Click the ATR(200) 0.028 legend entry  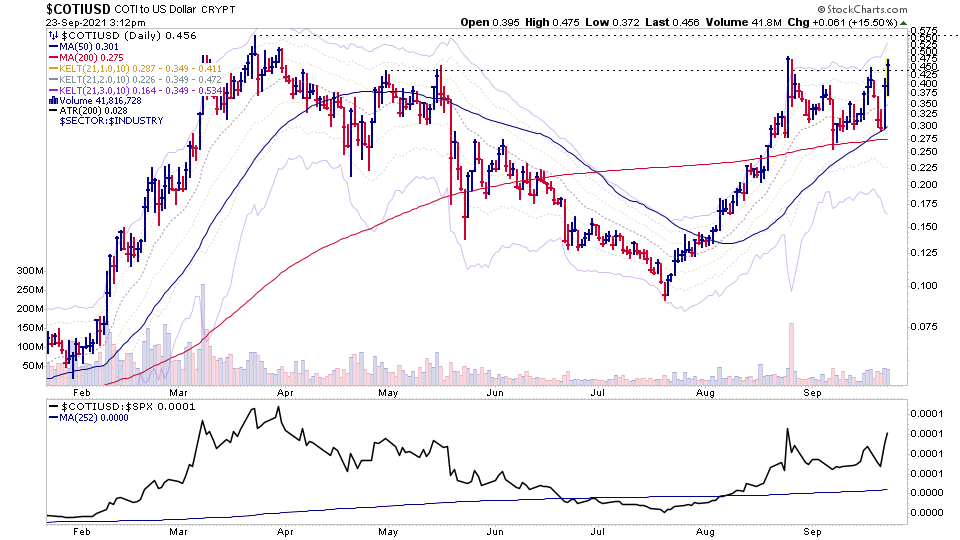93,111
